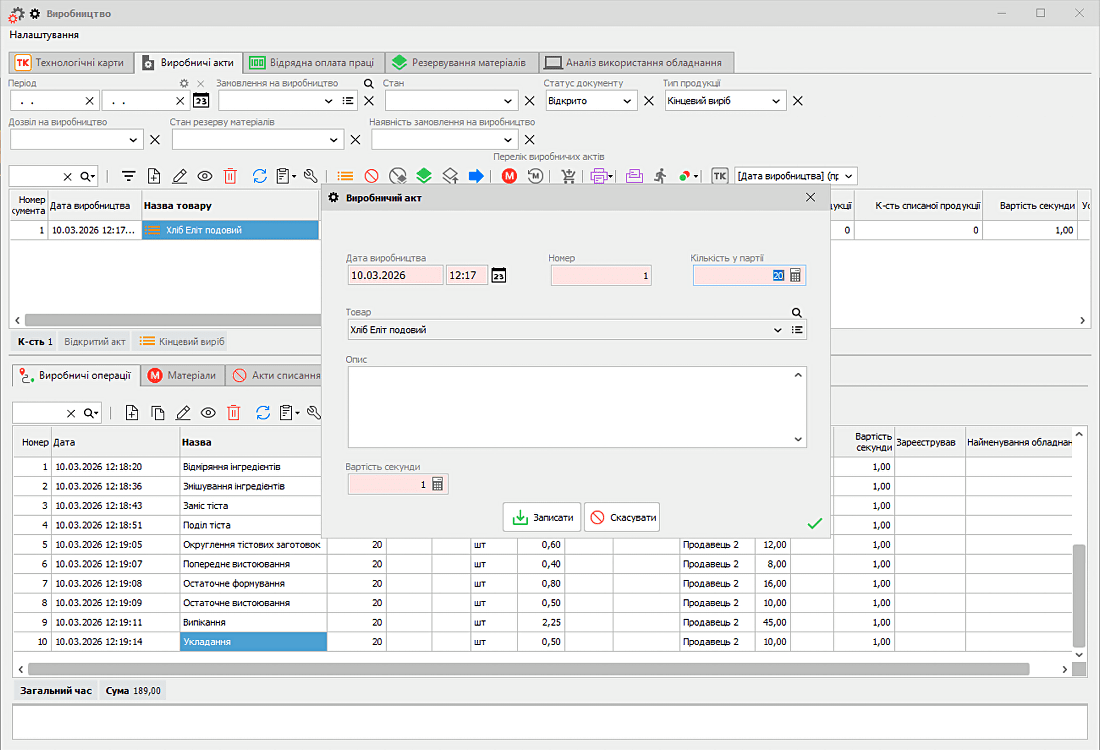Click the blue right arrow icon in toolbar
The height and width of the screenshot is (750, 1100).
tap(476, 176)
